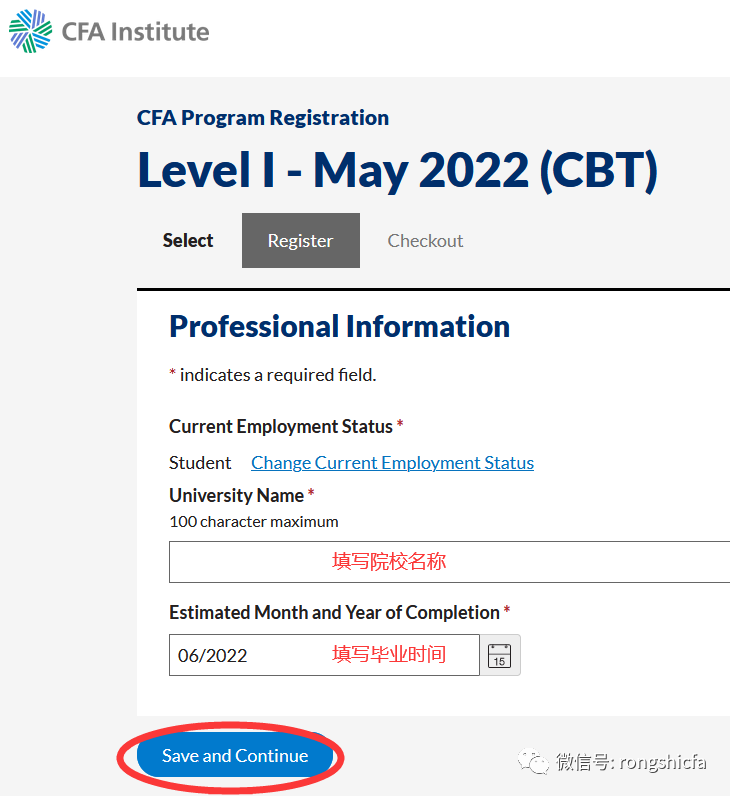
Task: Open the calendar date picker icon
Action: 500,655
